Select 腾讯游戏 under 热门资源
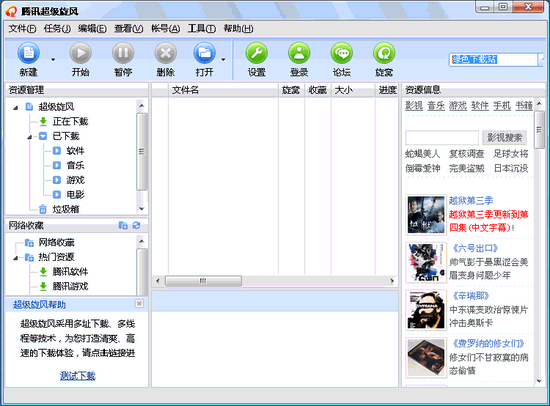This screenshot has width=550, height=406. 70,286
